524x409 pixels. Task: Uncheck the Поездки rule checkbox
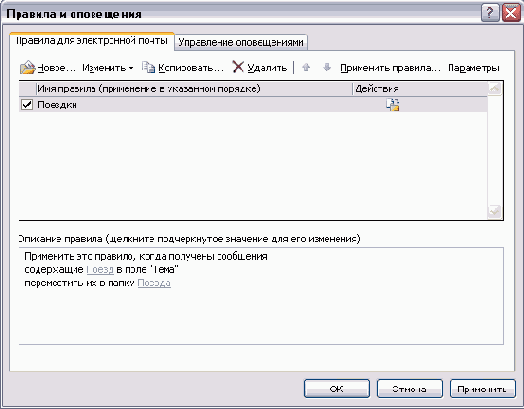click(x=27, y=105)
